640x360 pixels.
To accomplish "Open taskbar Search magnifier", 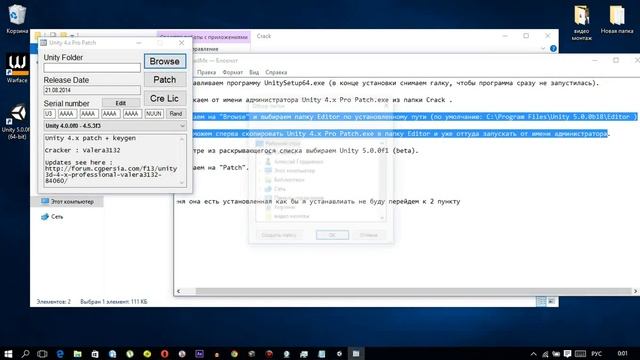I will pos(25,353).
